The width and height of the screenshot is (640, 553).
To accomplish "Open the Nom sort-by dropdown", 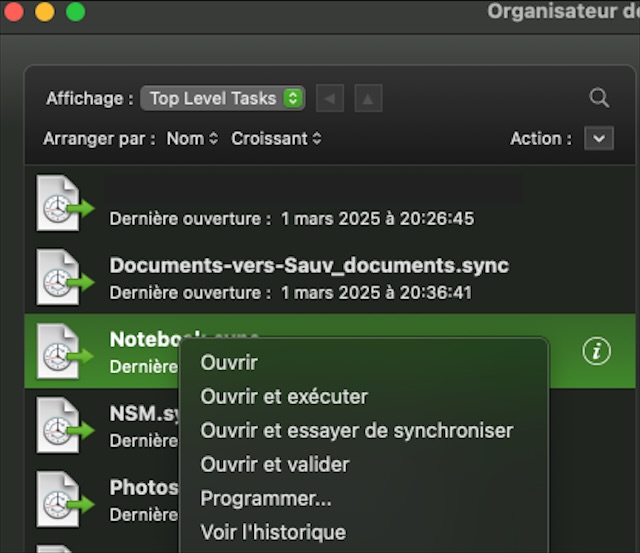I will tap(192, 139).
